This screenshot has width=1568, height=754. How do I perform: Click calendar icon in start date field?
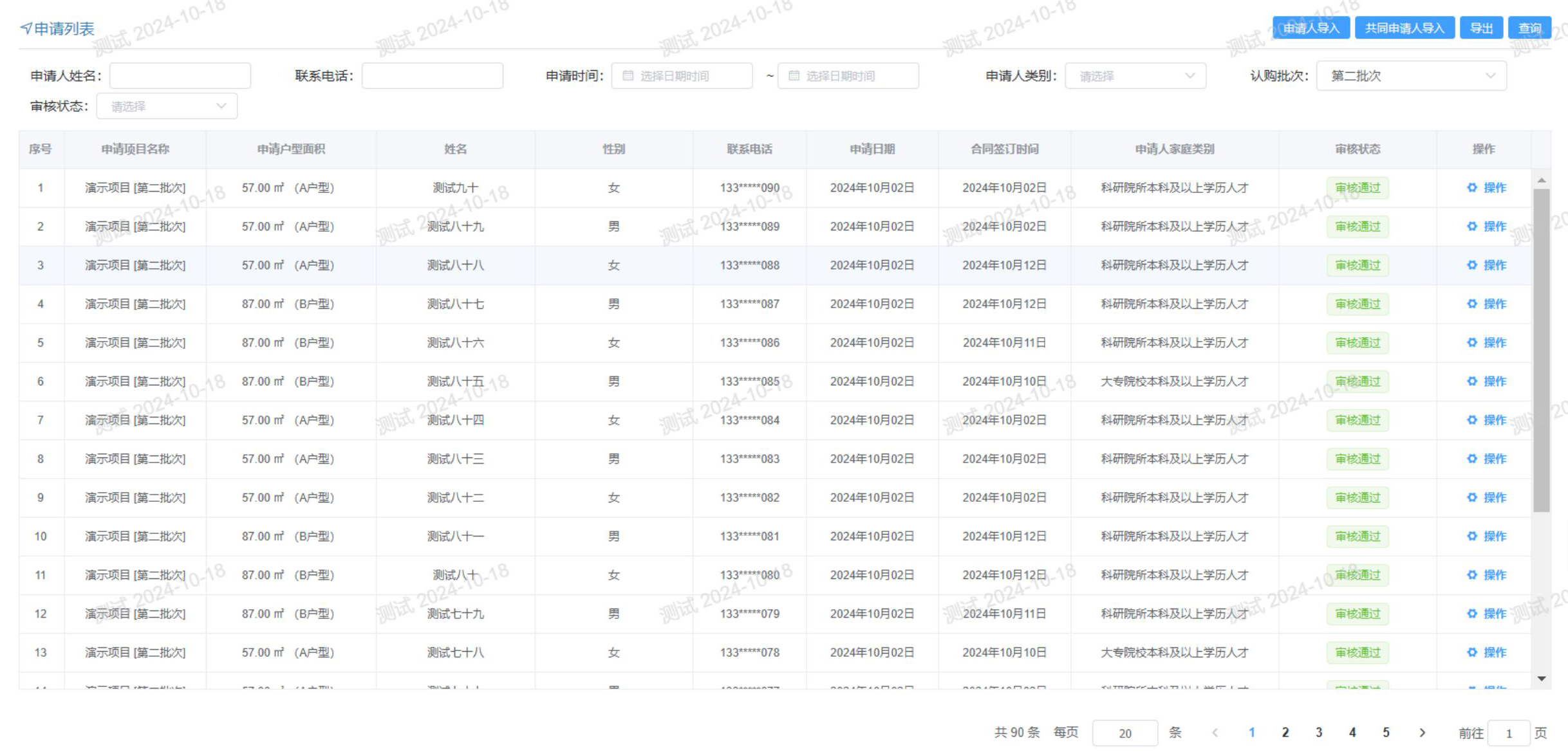click(628, 76)
